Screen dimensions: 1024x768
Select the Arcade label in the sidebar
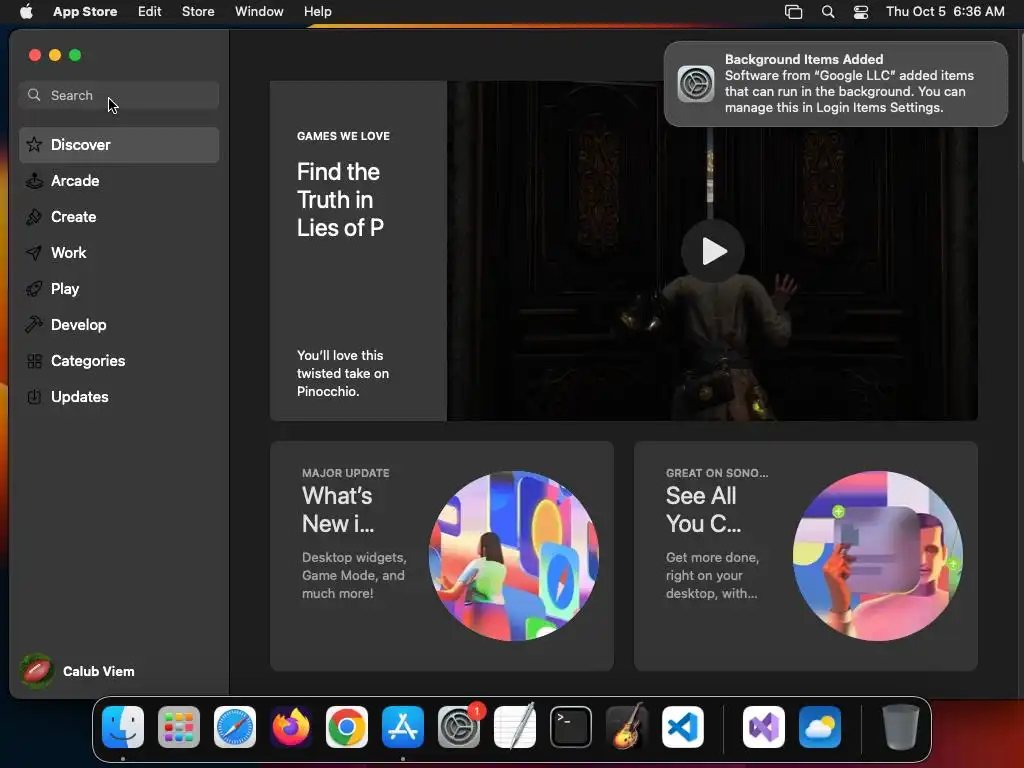75,181
